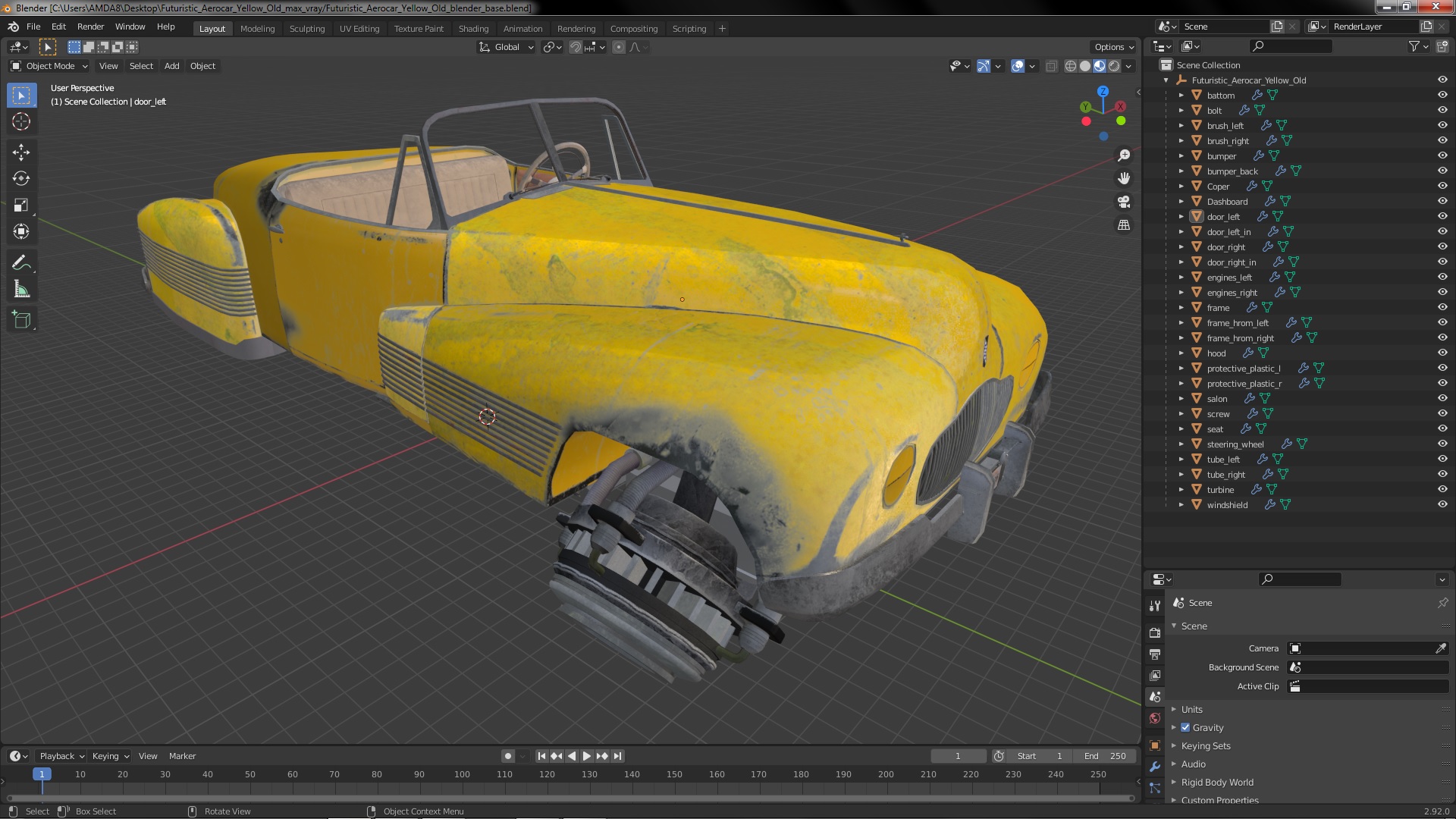Open the Add menu in viewport header

point(172,66)
